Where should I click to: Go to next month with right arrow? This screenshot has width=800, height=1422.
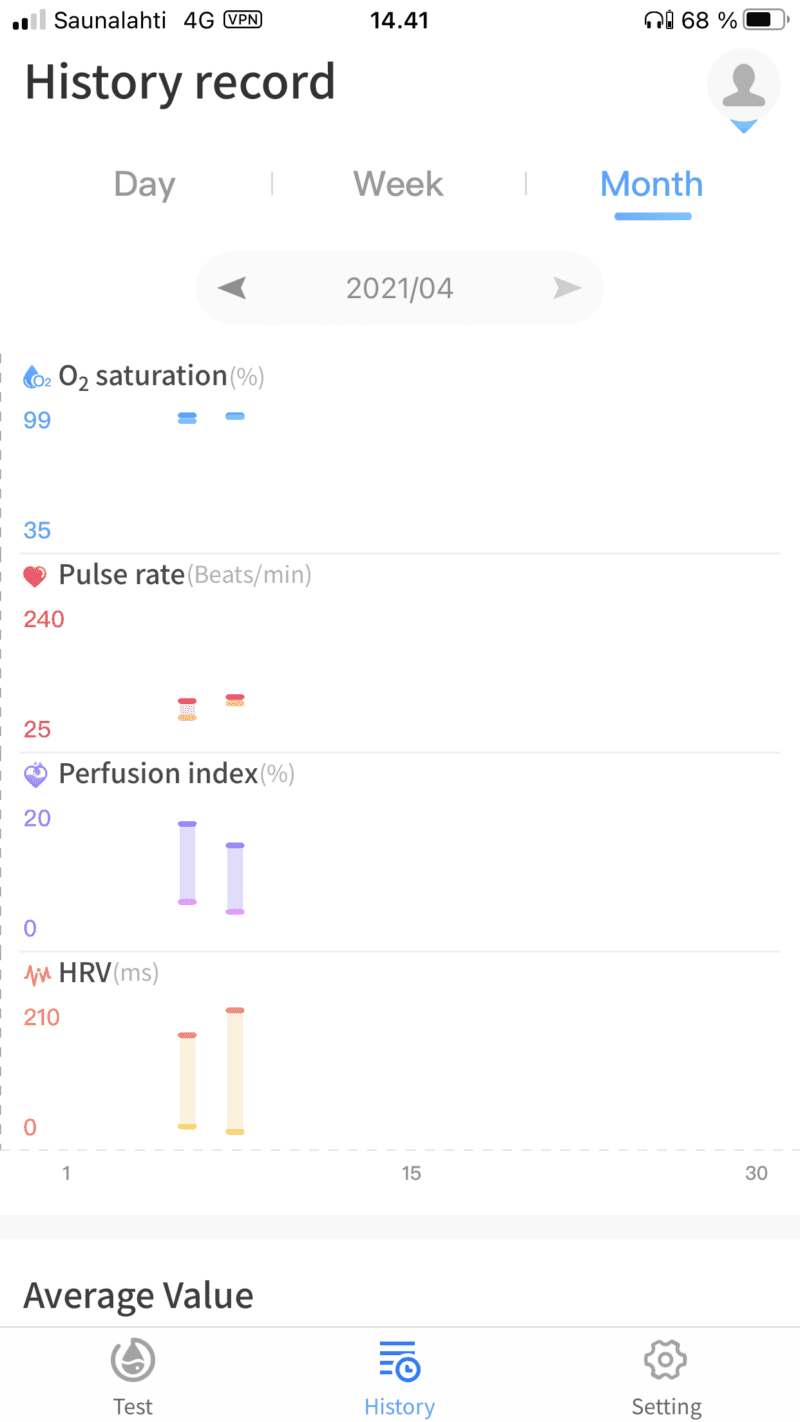(x=567, y=289)
